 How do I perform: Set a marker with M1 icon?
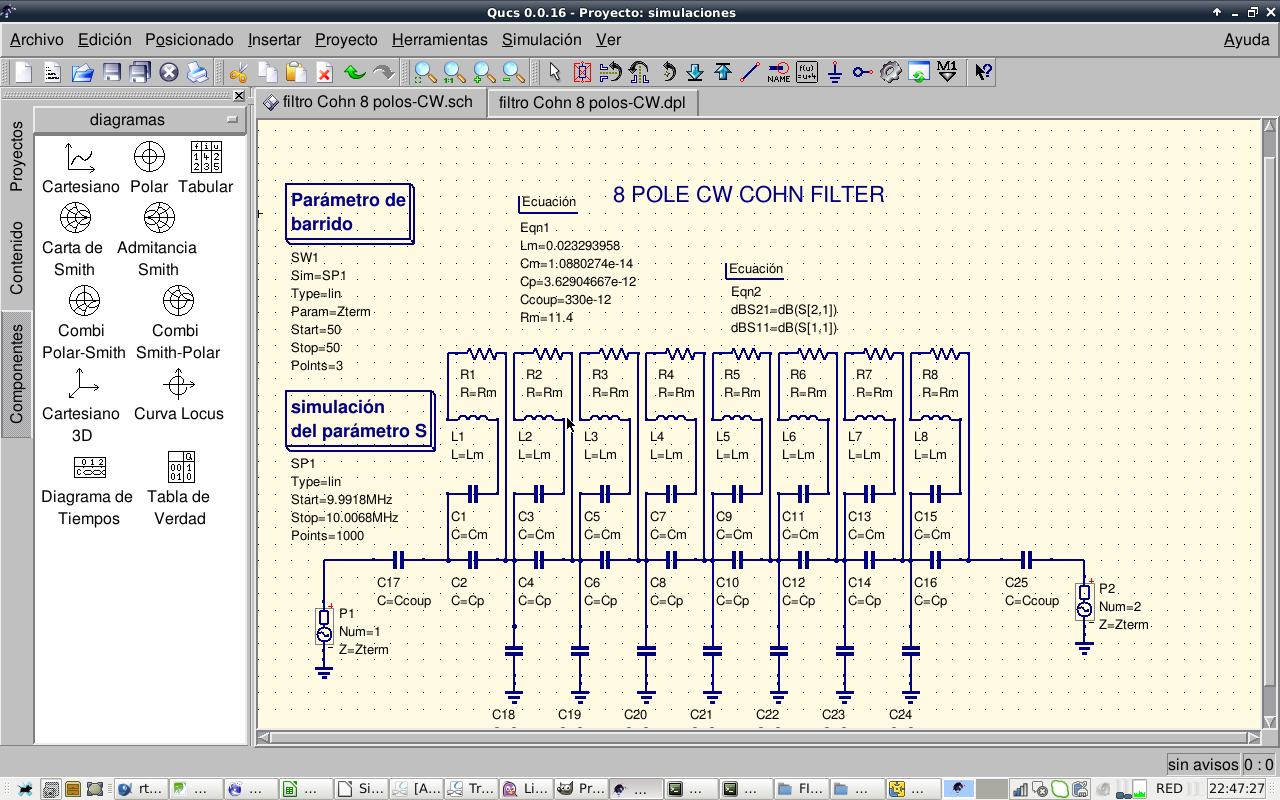pos(947,72)
